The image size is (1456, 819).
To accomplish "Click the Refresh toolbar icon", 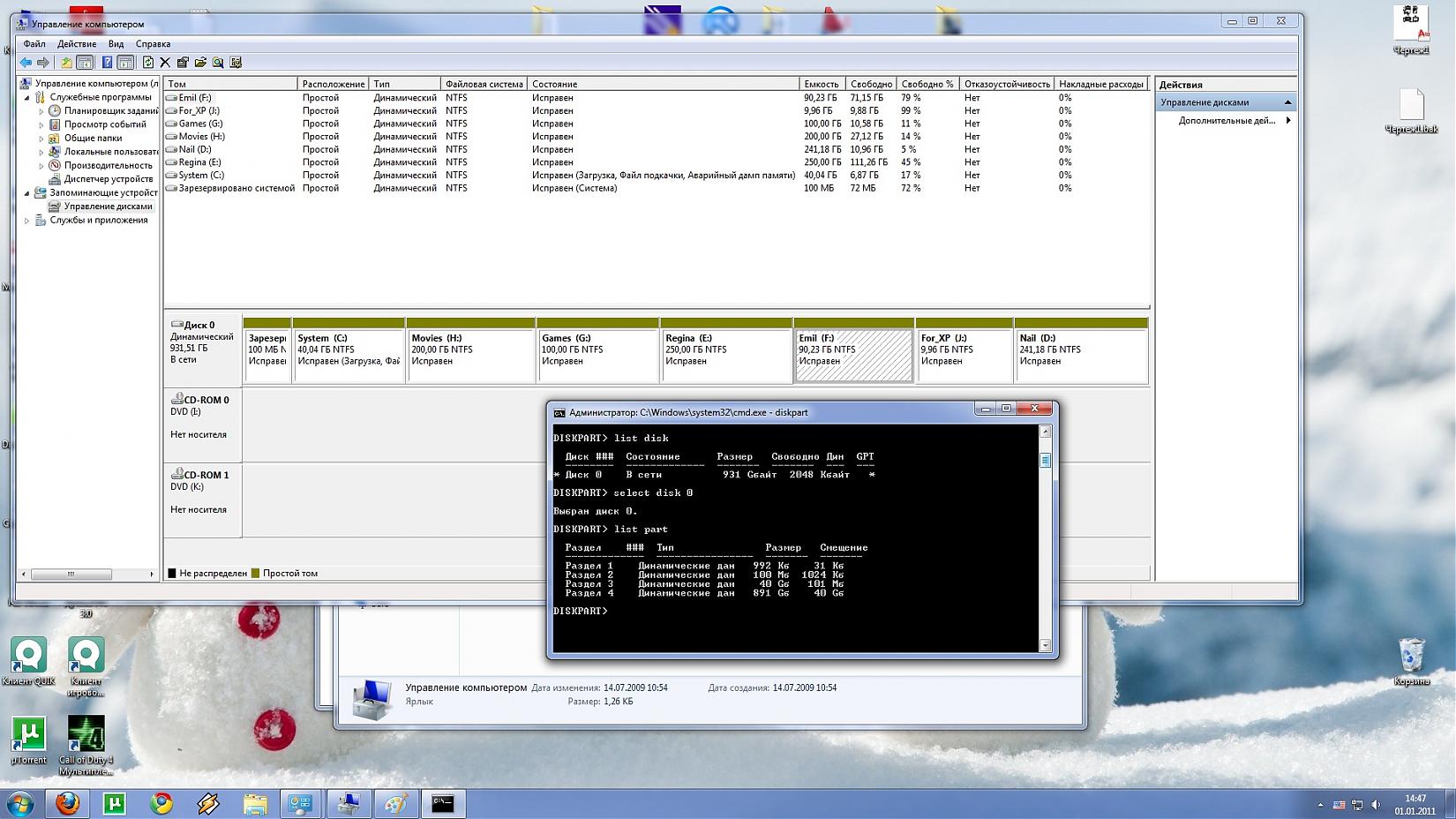I will (x=147, y=63).
